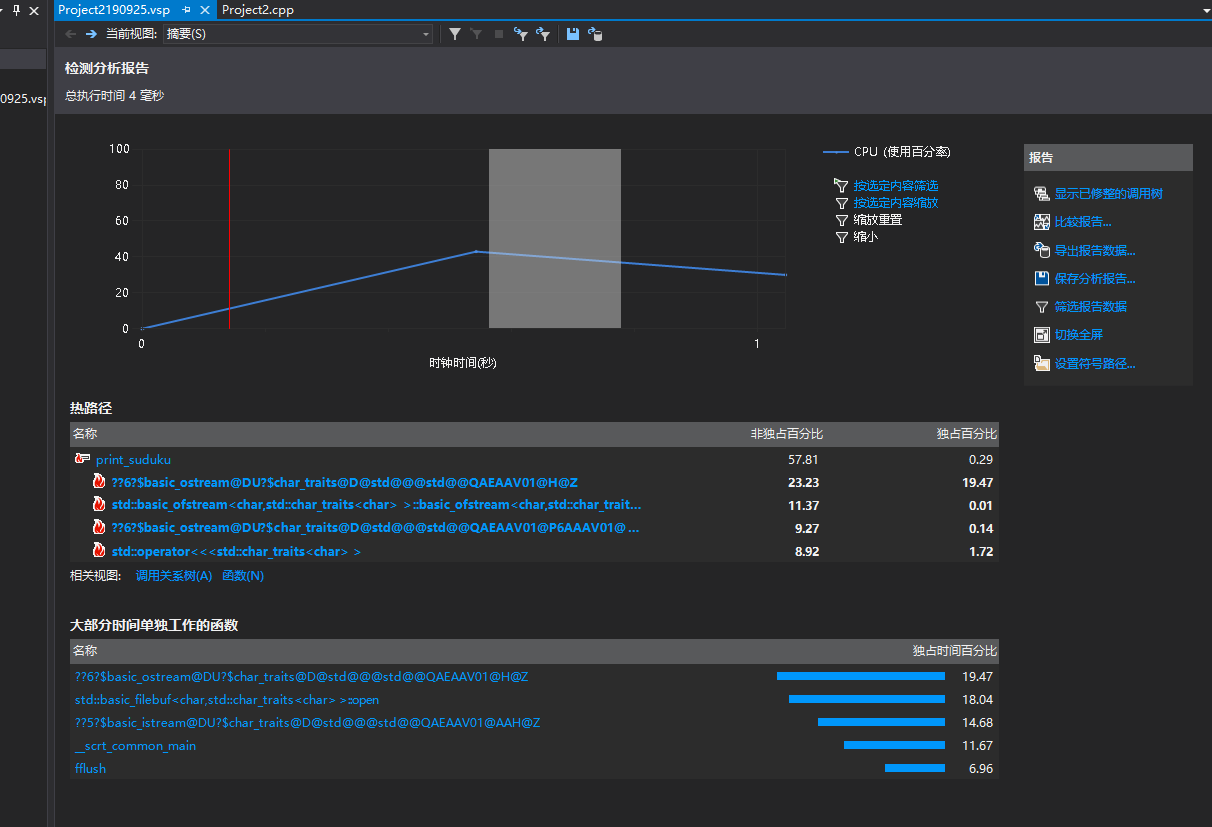Click the fire icon beside std::operator<<
Screen dimensions: 1212x827
tap(99, 551)
